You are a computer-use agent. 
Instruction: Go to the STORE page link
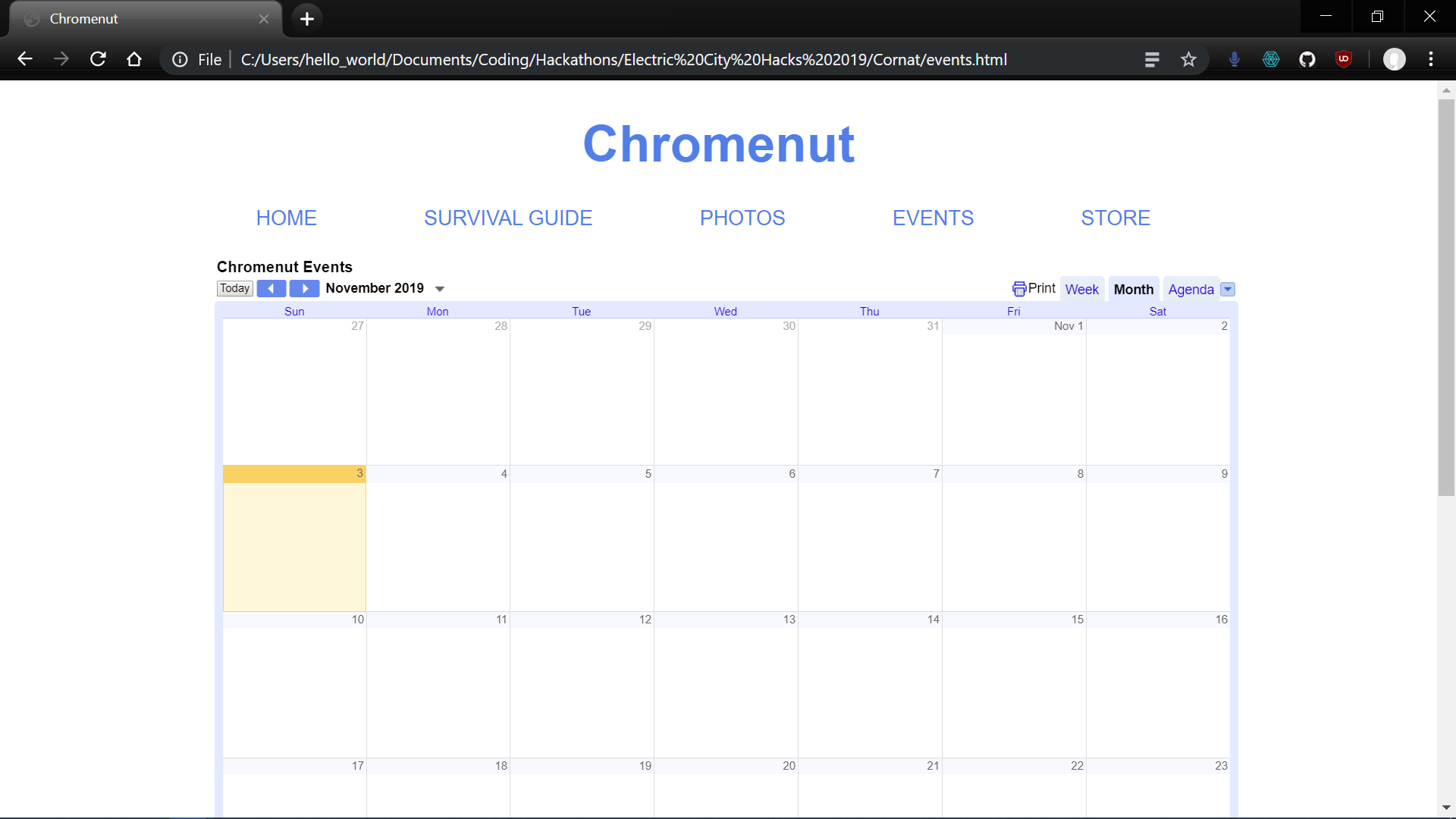[x=1116, y=218]
